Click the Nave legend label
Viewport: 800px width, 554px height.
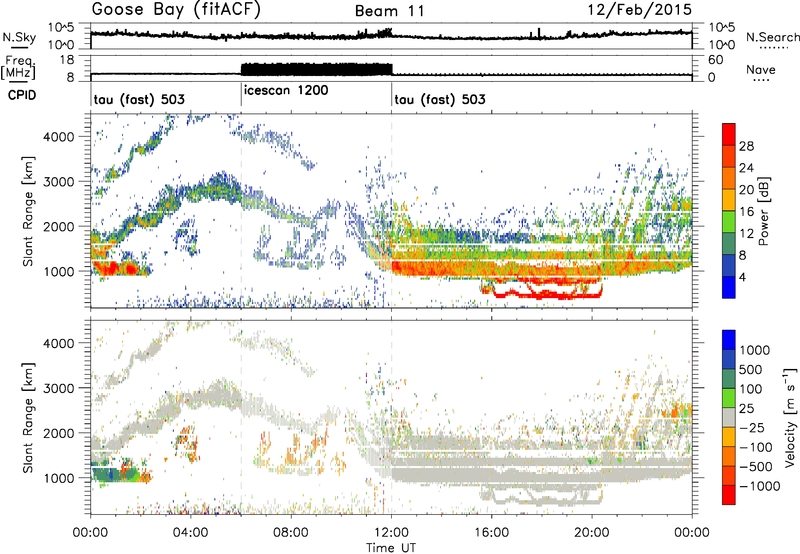click(761, 69)
